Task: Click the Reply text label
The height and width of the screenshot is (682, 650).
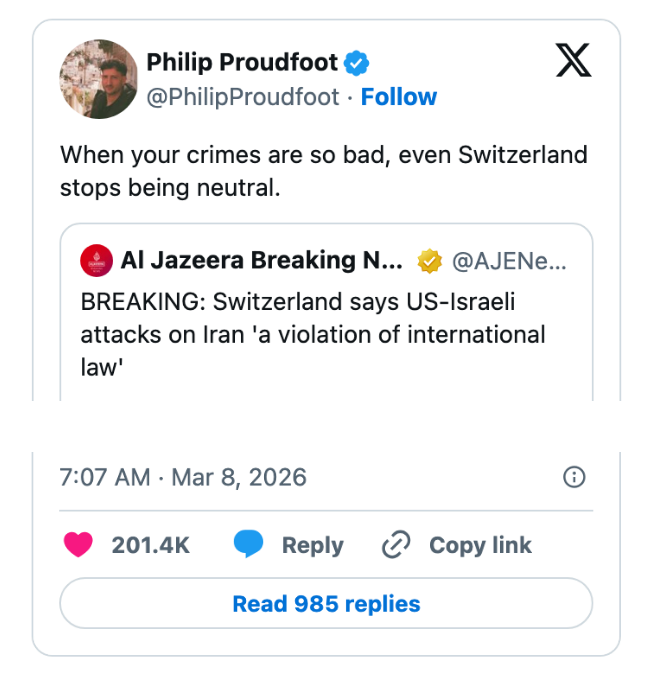Action: click(312, 545)
